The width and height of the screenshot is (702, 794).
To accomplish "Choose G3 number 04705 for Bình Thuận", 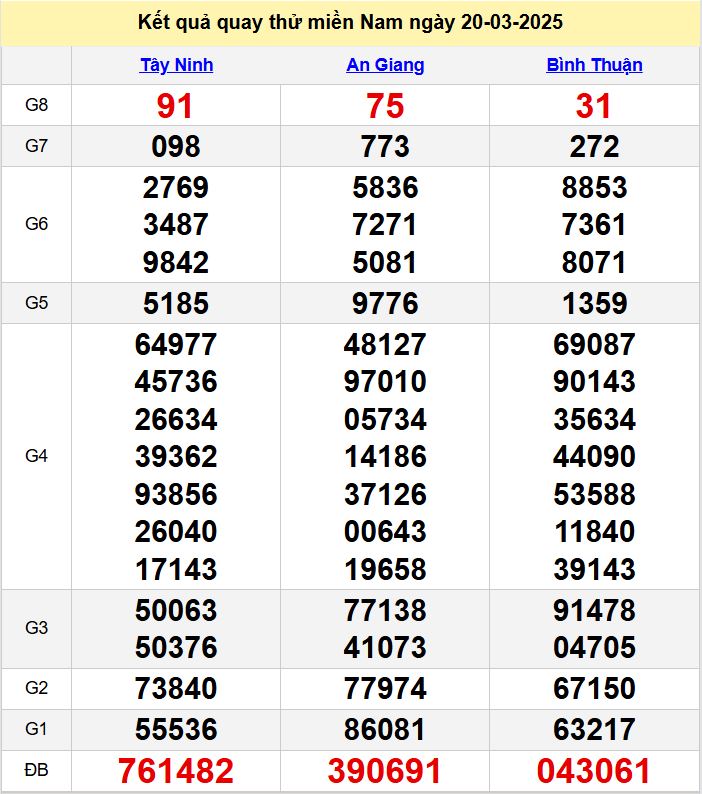I will (594, 648).
